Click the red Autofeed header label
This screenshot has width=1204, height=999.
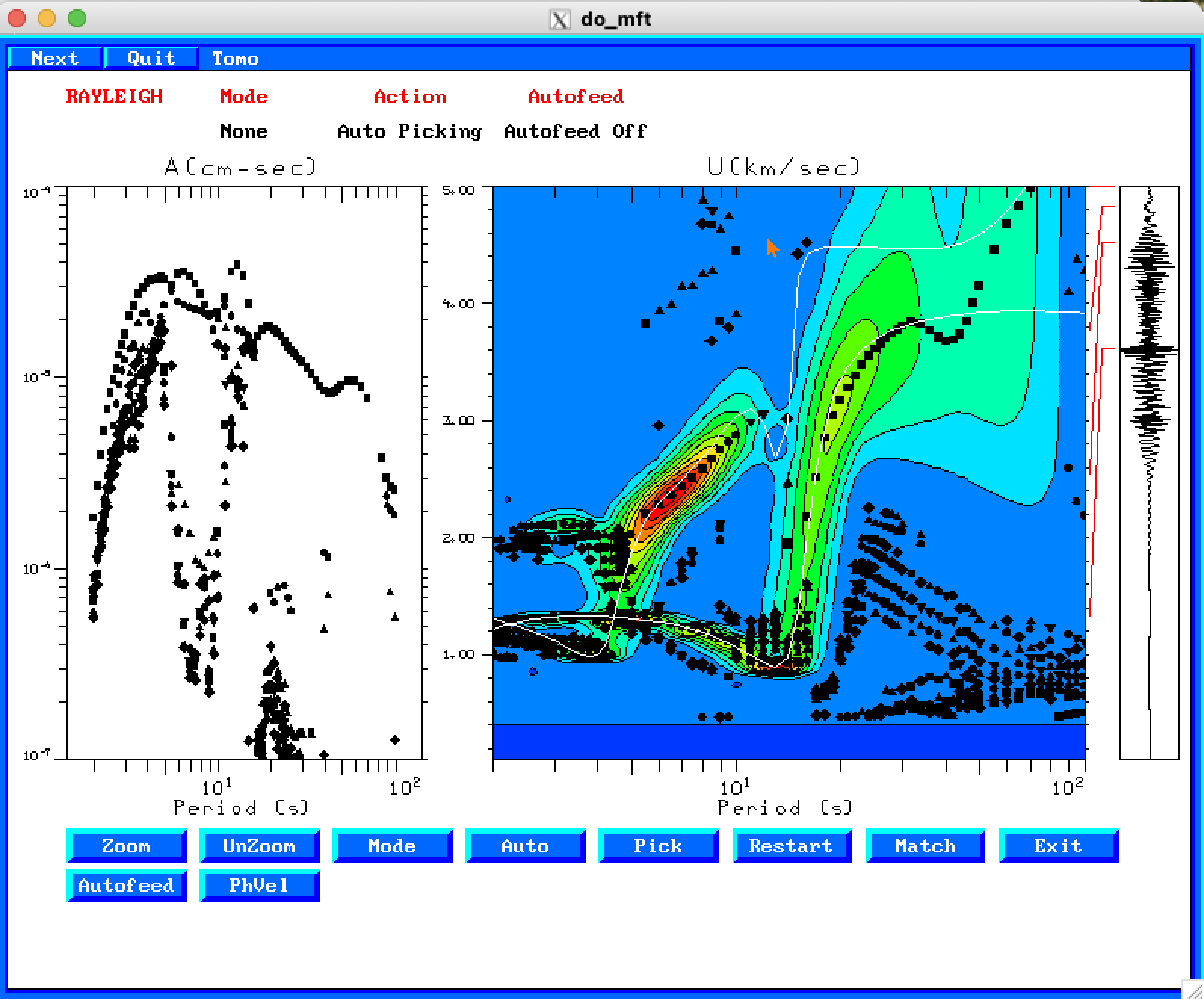(x=576, y=96)
